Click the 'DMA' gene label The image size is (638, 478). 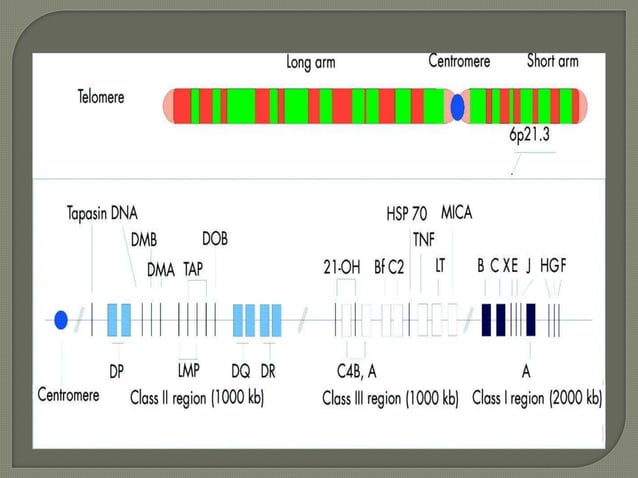pos(161,270)
